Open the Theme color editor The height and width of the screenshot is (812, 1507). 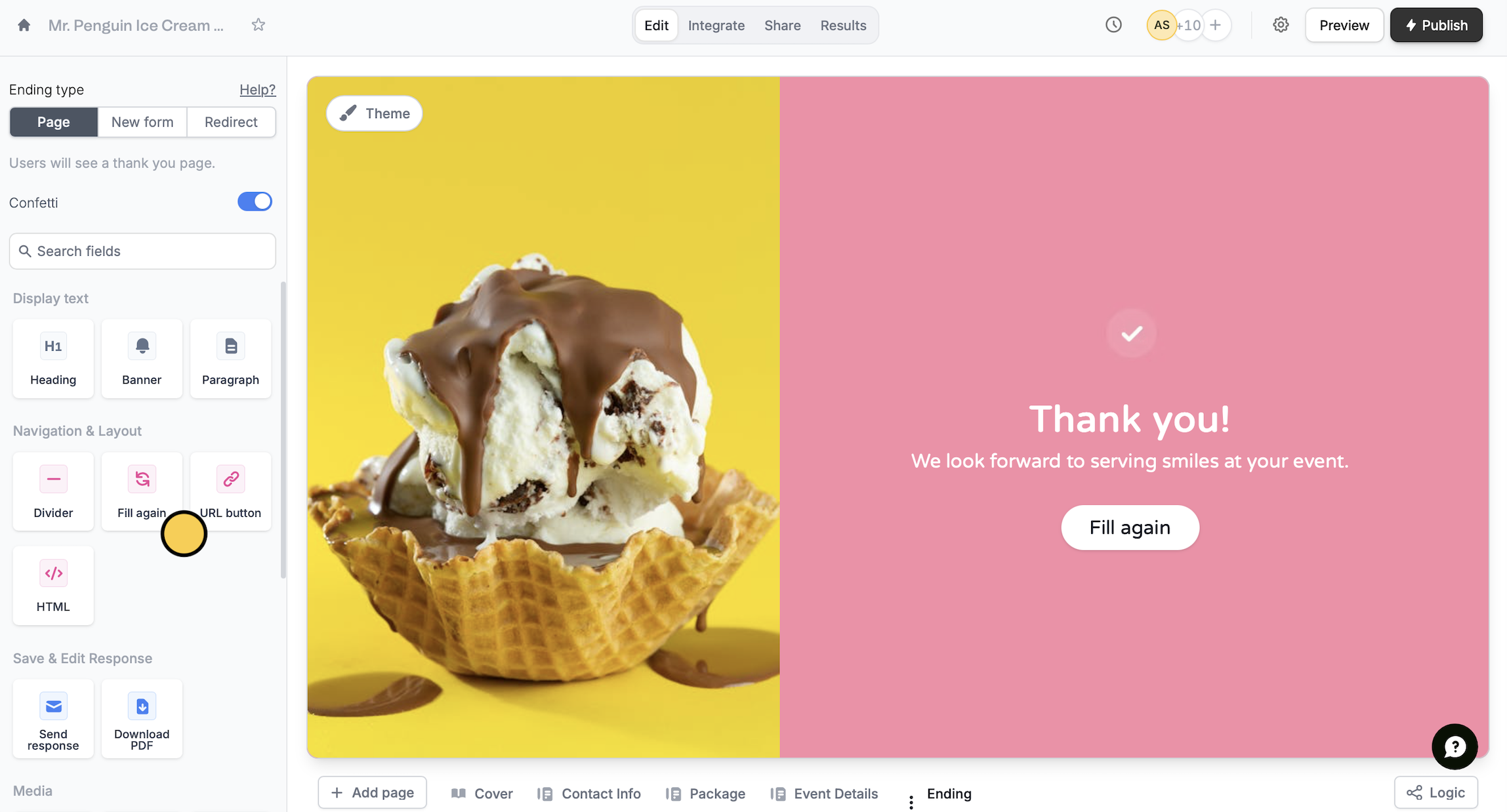click(x=375, y=113)
